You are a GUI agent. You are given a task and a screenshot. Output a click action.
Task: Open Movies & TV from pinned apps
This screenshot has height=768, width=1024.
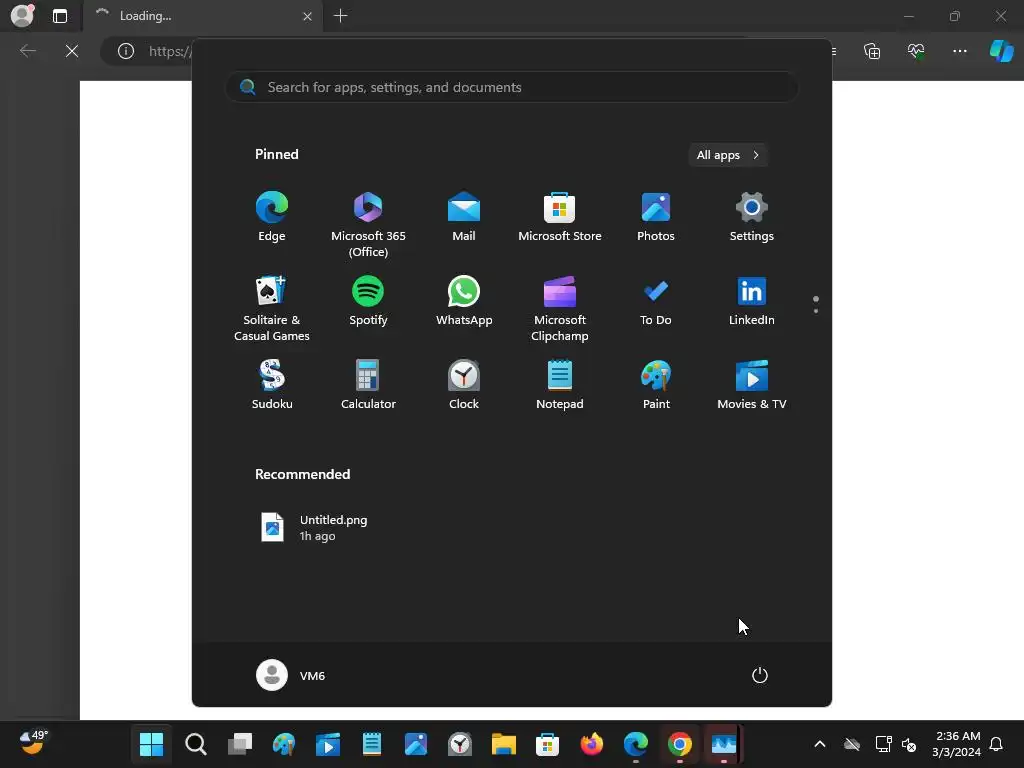[x=752, y=385]
